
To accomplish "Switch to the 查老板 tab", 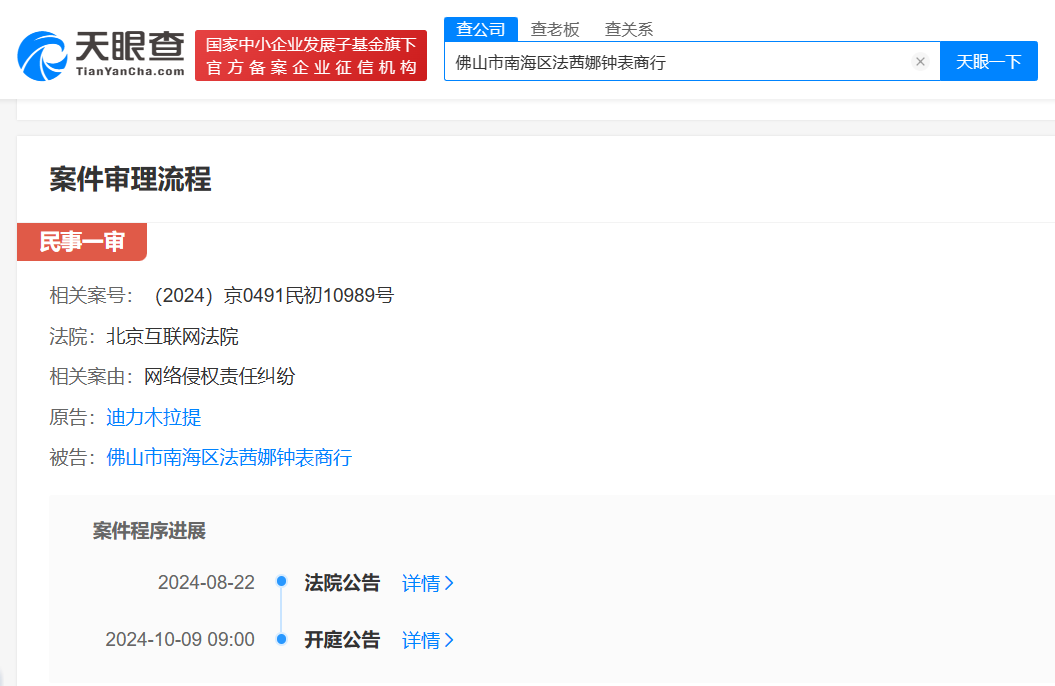I will (x=557, y=29).
